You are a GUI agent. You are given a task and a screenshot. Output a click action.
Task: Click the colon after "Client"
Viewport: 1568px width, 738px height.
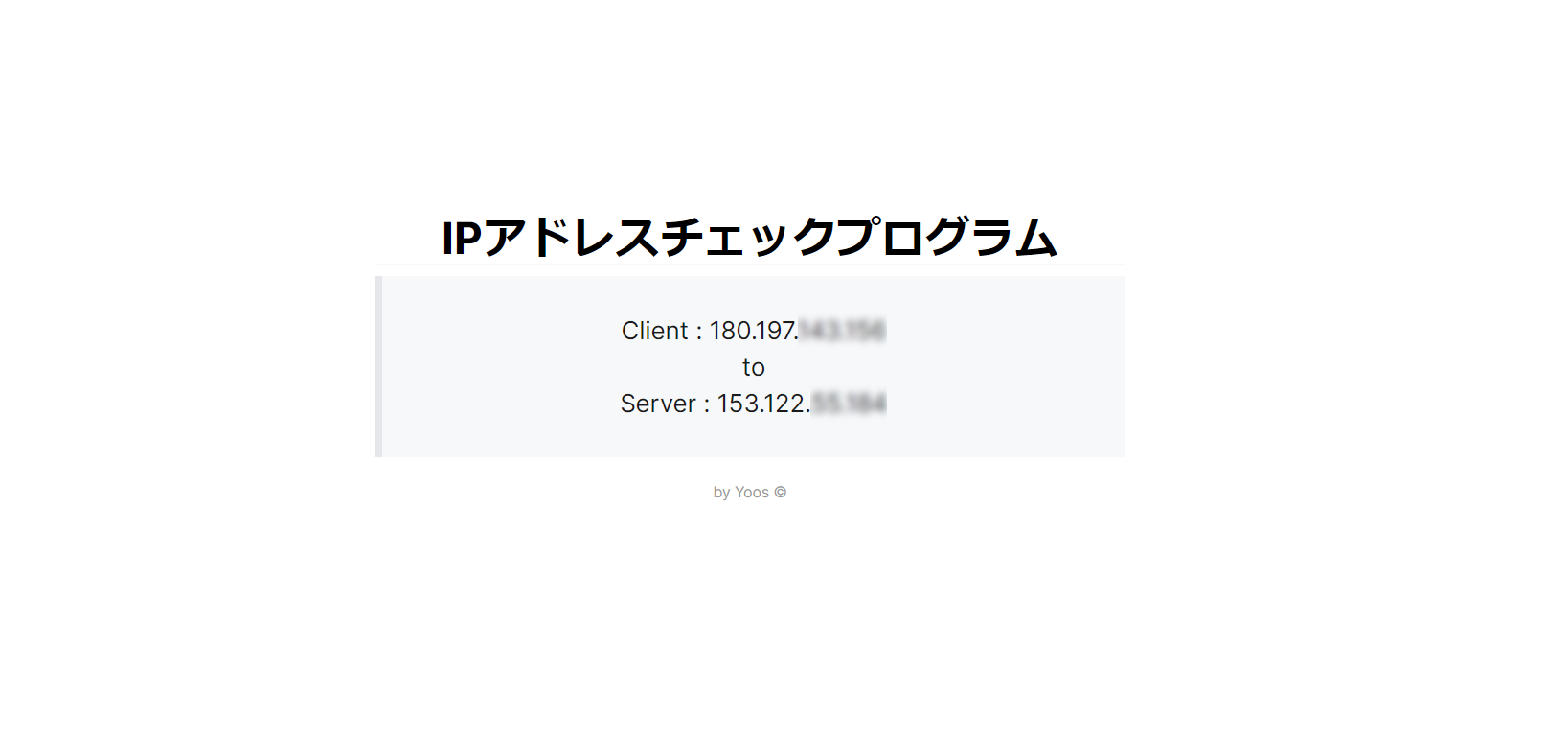coord(699,332)
